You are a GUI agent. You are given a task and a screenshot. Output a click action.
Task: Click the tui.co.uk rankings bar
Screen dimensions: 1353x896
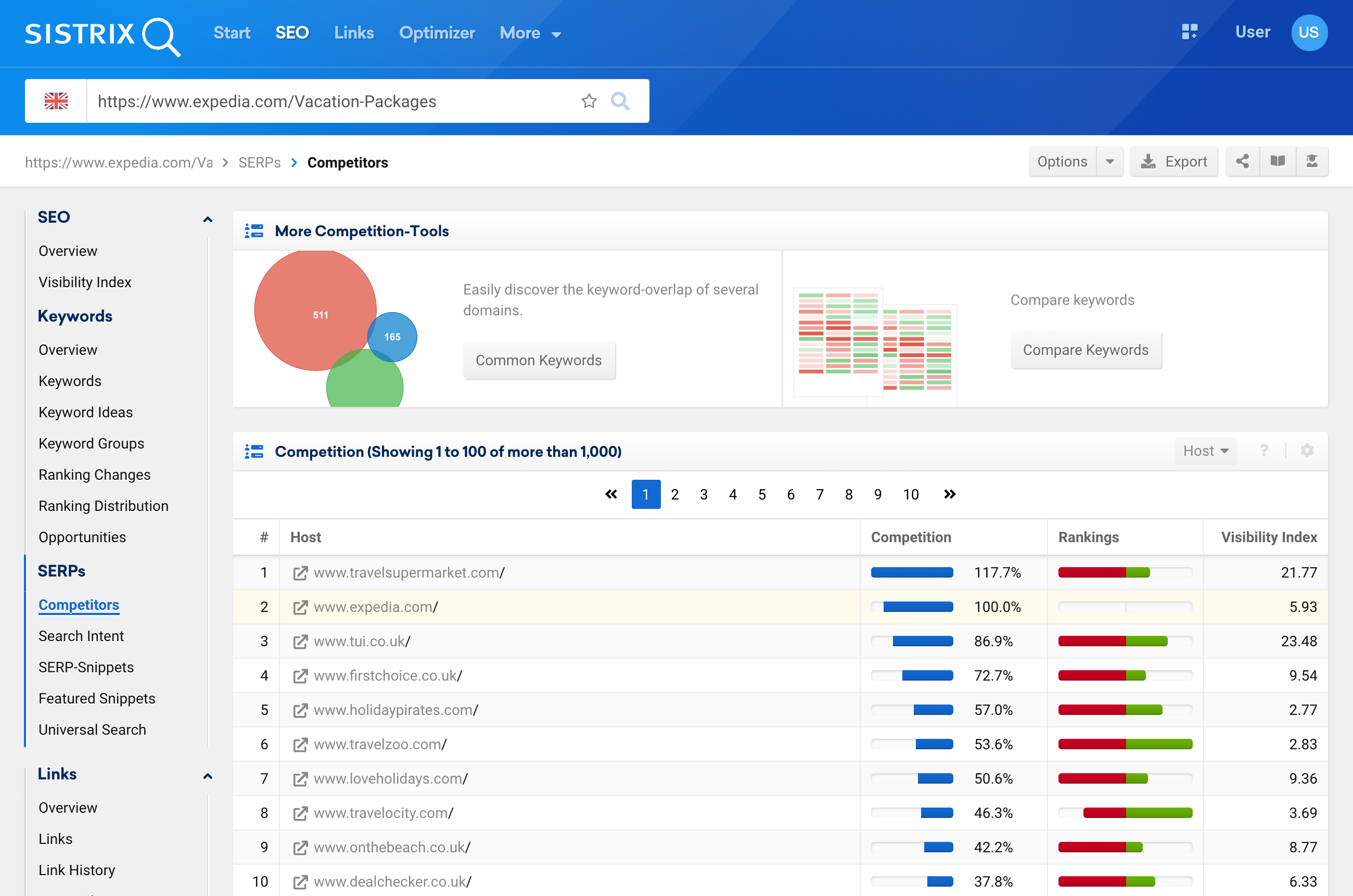click(x=1125, y=641)
